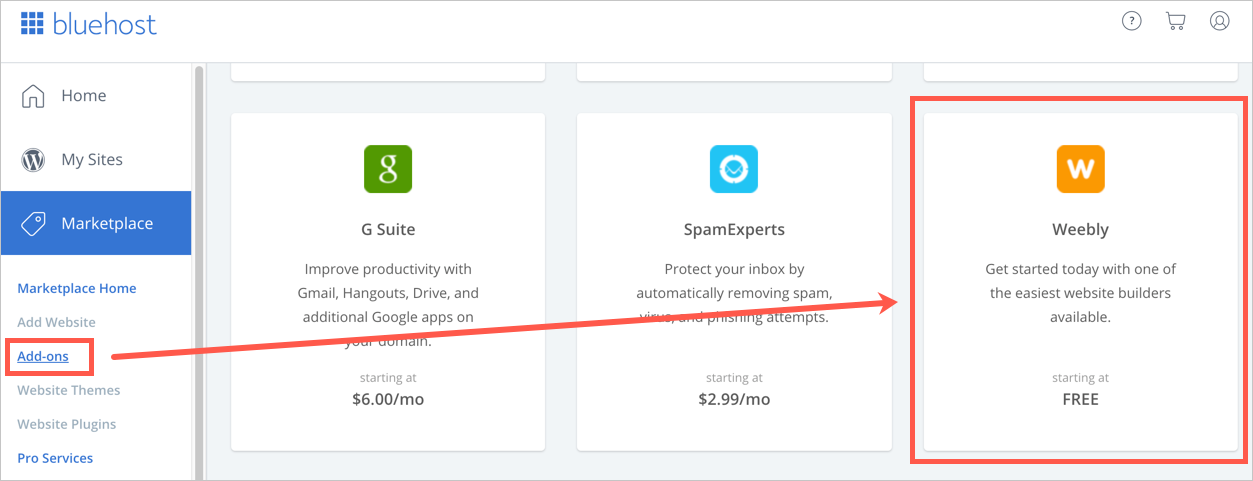Click the WordPress icon beside My Sites

(x=33, y=160)
